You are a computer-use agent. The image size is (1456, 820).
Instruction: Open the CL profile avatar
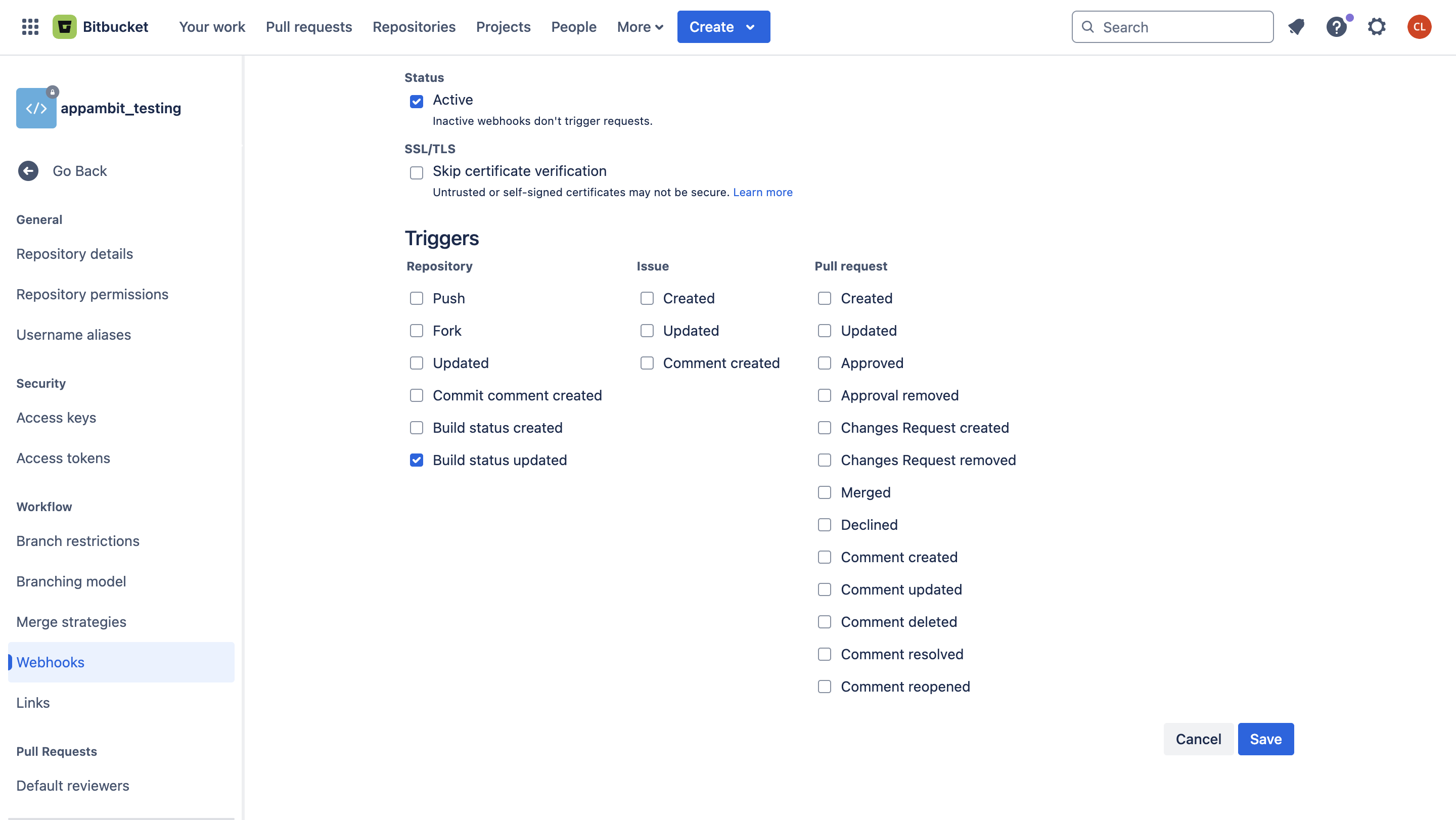(1419, 27)
